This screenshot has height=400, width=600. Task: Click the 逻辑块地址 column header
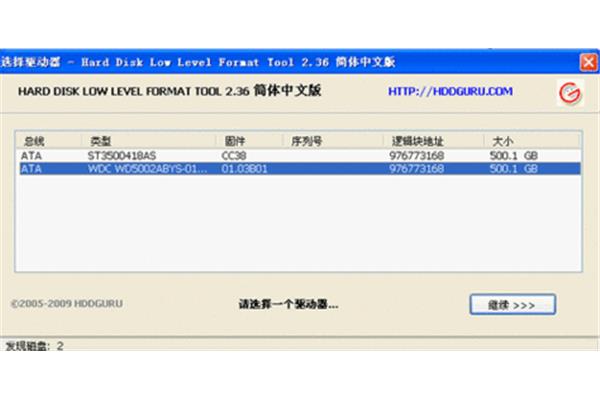click(434, 141)
